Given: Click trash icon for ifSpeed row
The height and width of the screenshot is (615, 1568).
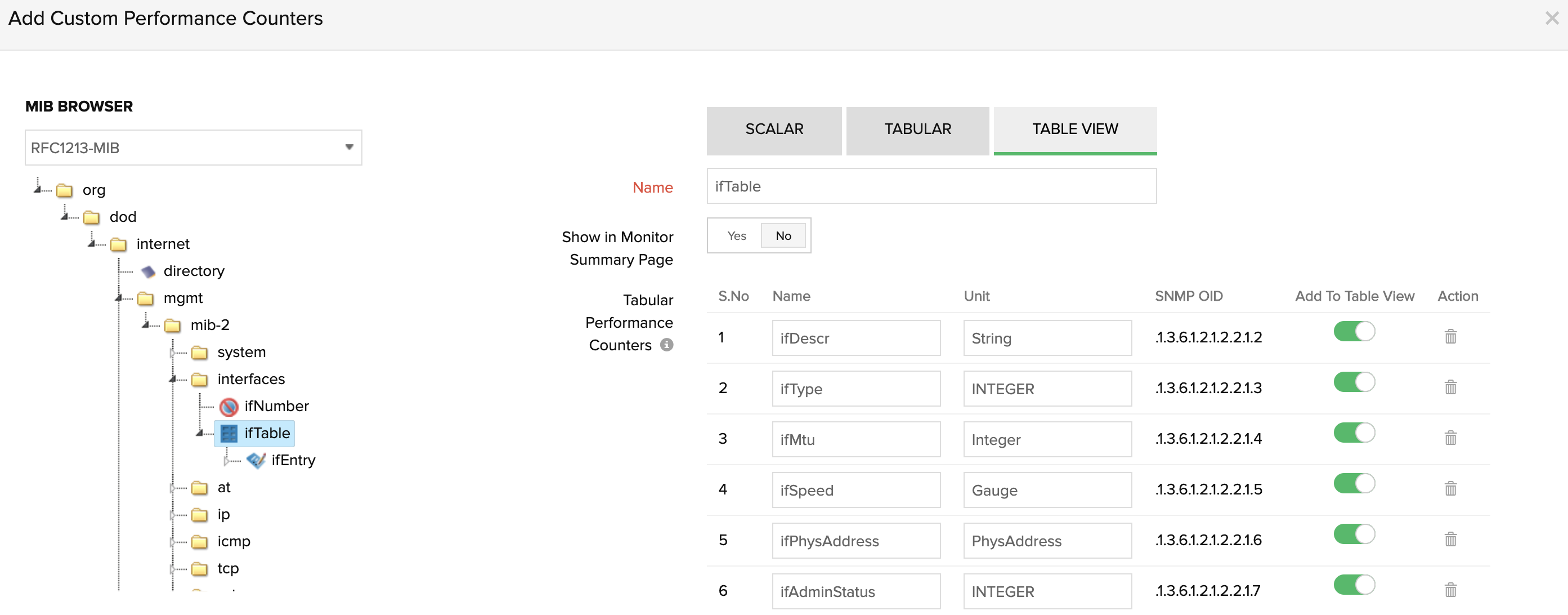Looking at the screenshot, I should [x=1450, y=488].
